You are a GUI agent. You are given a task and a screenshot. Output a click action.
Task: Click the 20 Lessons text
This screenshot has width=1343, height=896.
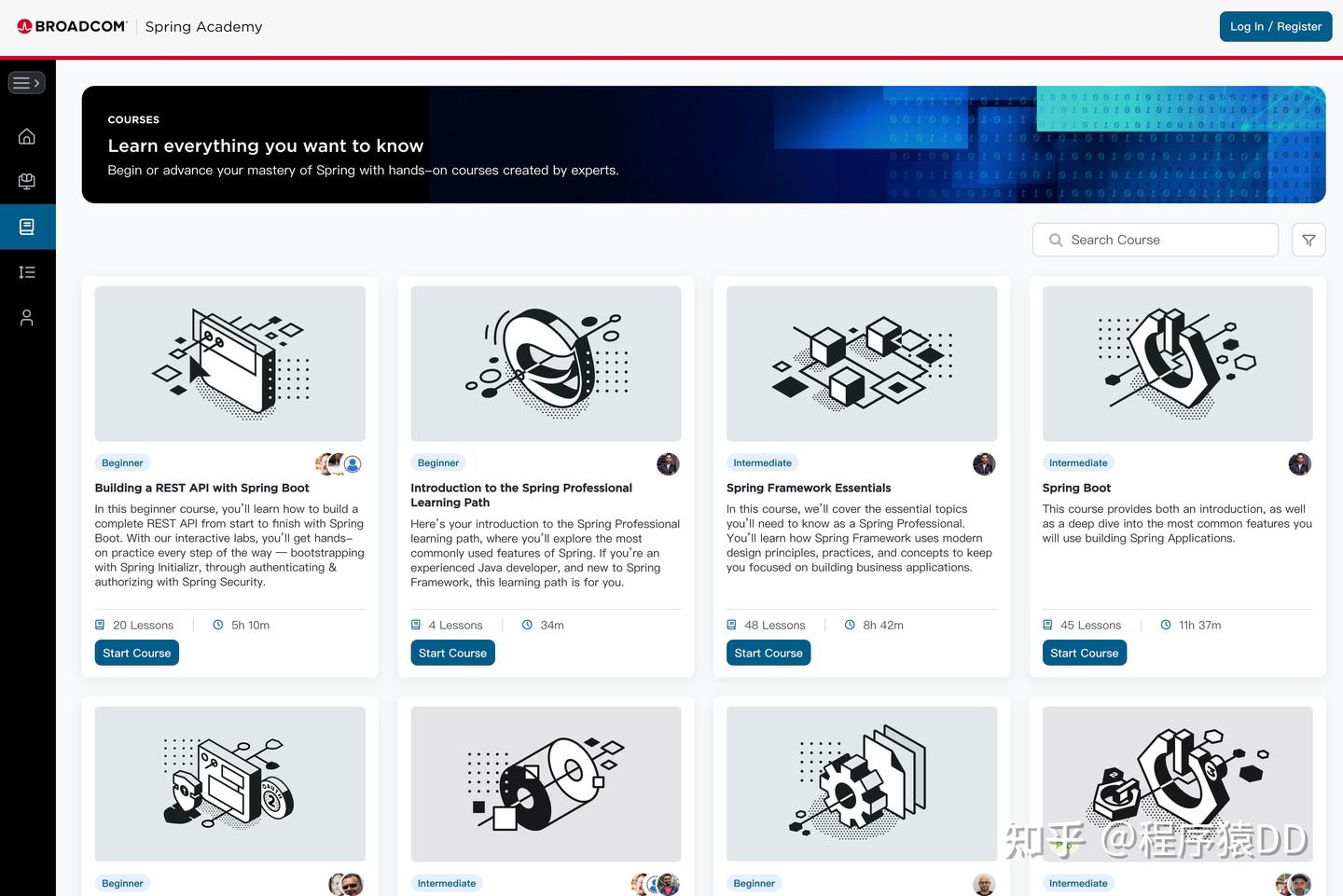pos(144,626)
